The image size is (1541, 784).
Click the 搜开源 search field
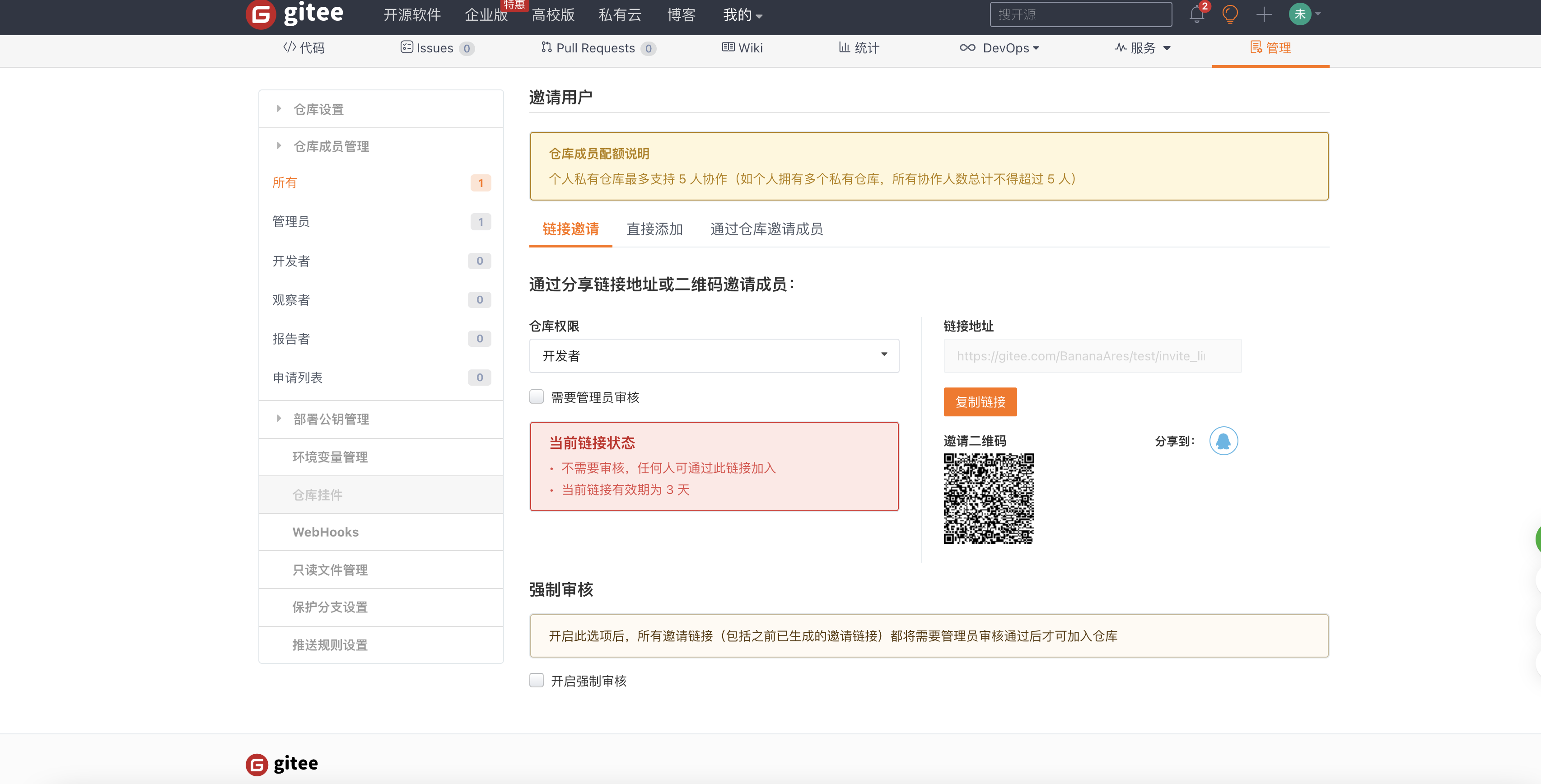tap(1080, 14)
